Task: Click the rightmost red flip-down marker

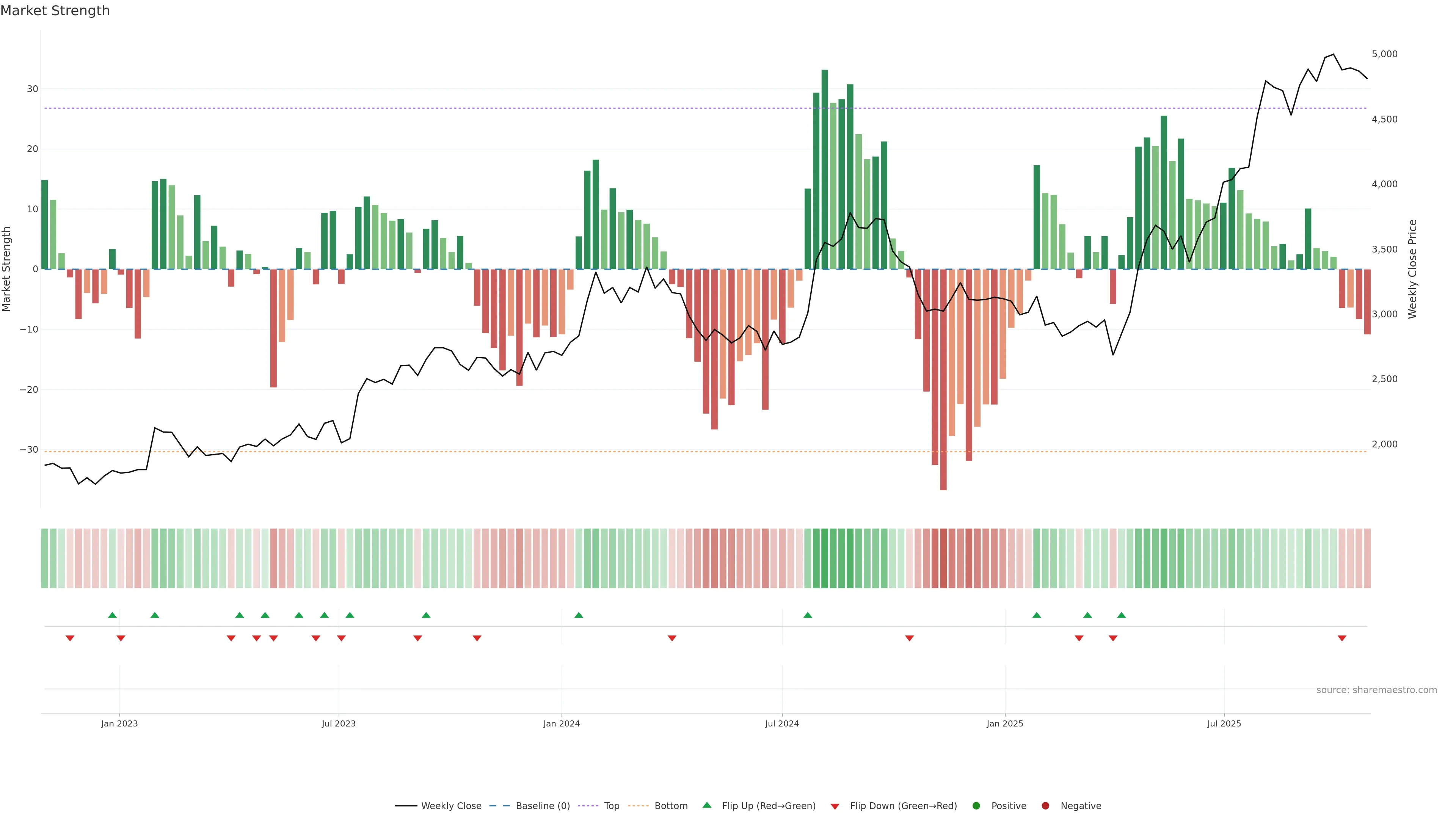Action: (x=1342, y=638)
